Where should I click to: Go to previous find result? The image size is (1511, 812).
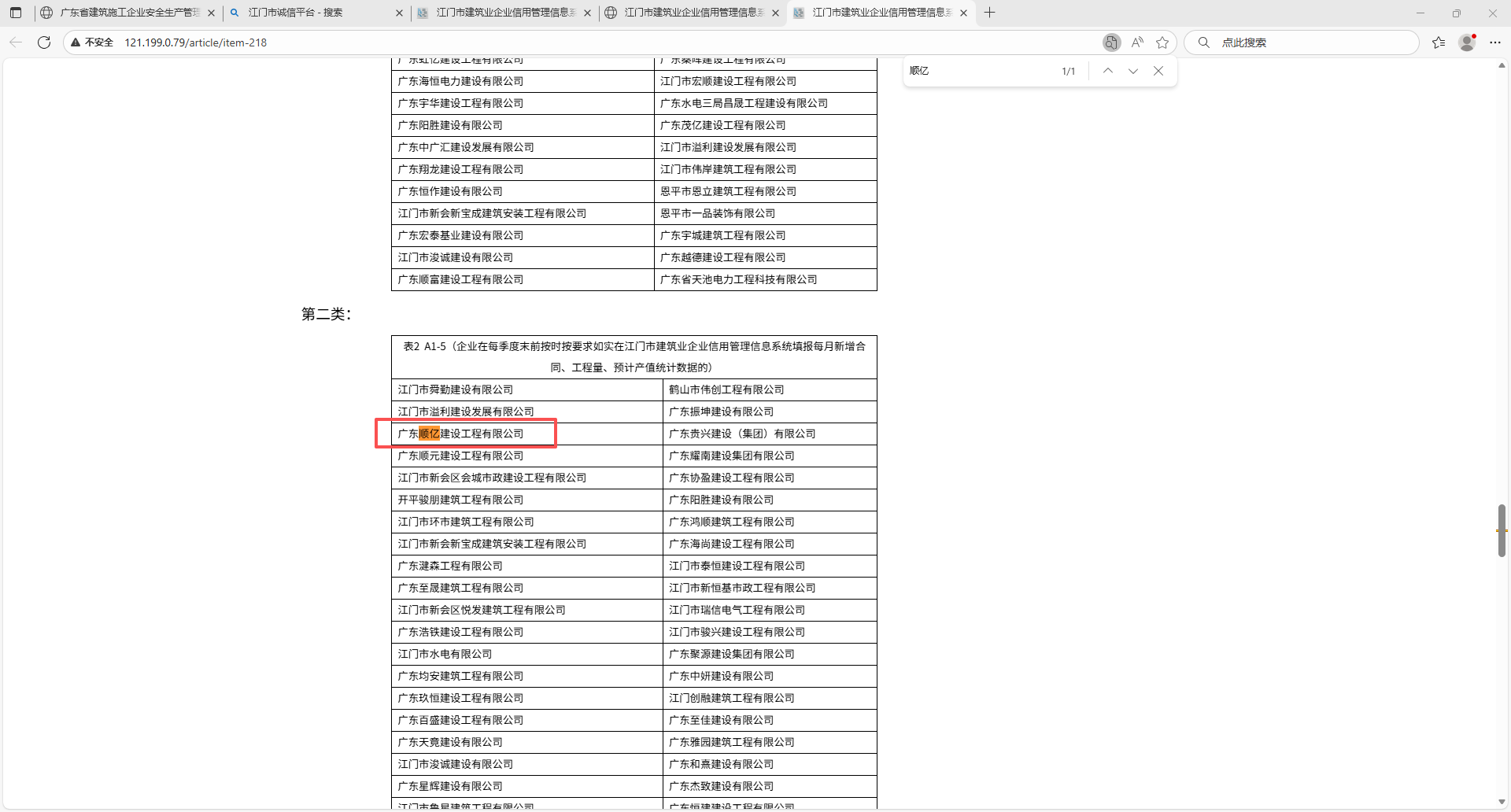click(1107, 71)
